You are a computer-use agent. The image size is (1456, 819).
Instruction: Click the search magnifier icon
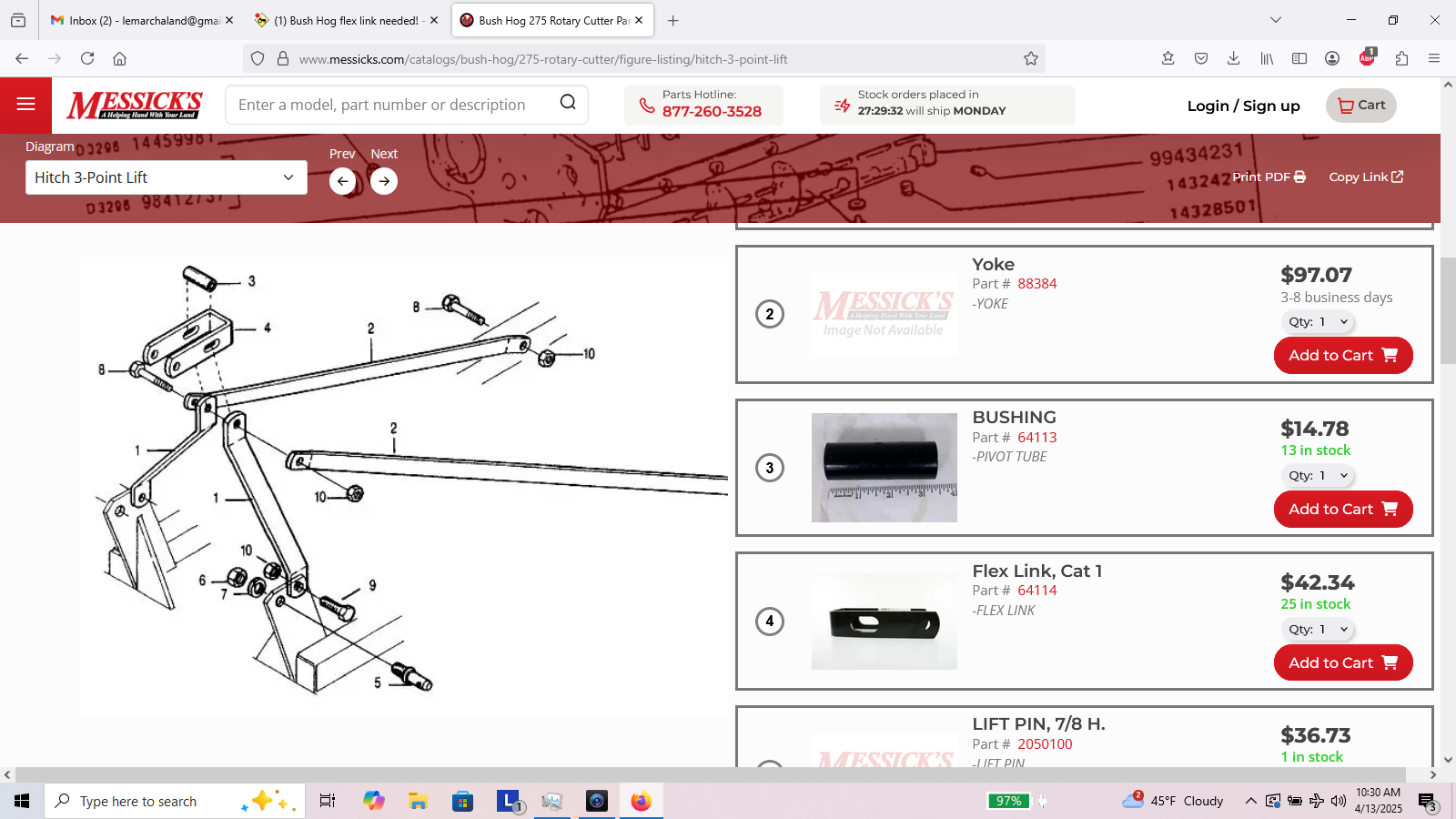click(568, 103)
